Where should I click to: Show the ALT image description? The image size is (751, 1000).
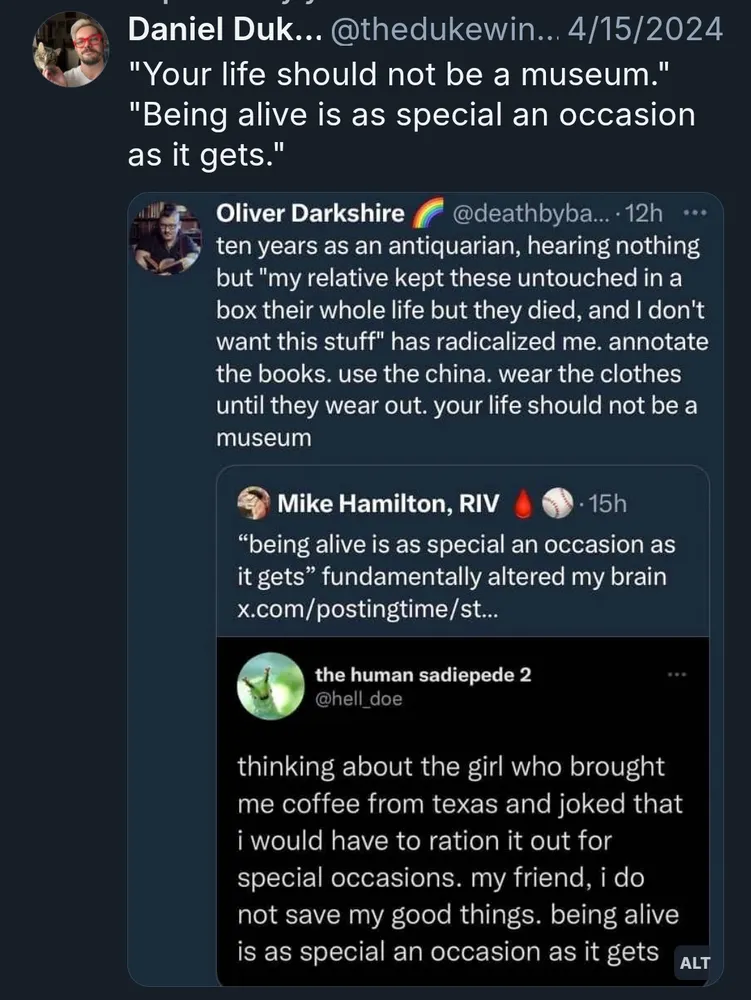694,963
